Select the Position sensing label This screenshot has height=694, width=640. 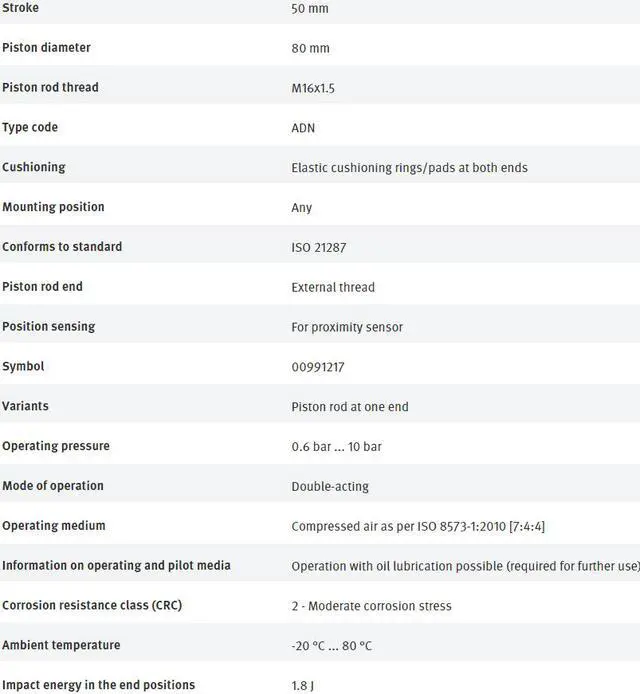pos(49,326)
